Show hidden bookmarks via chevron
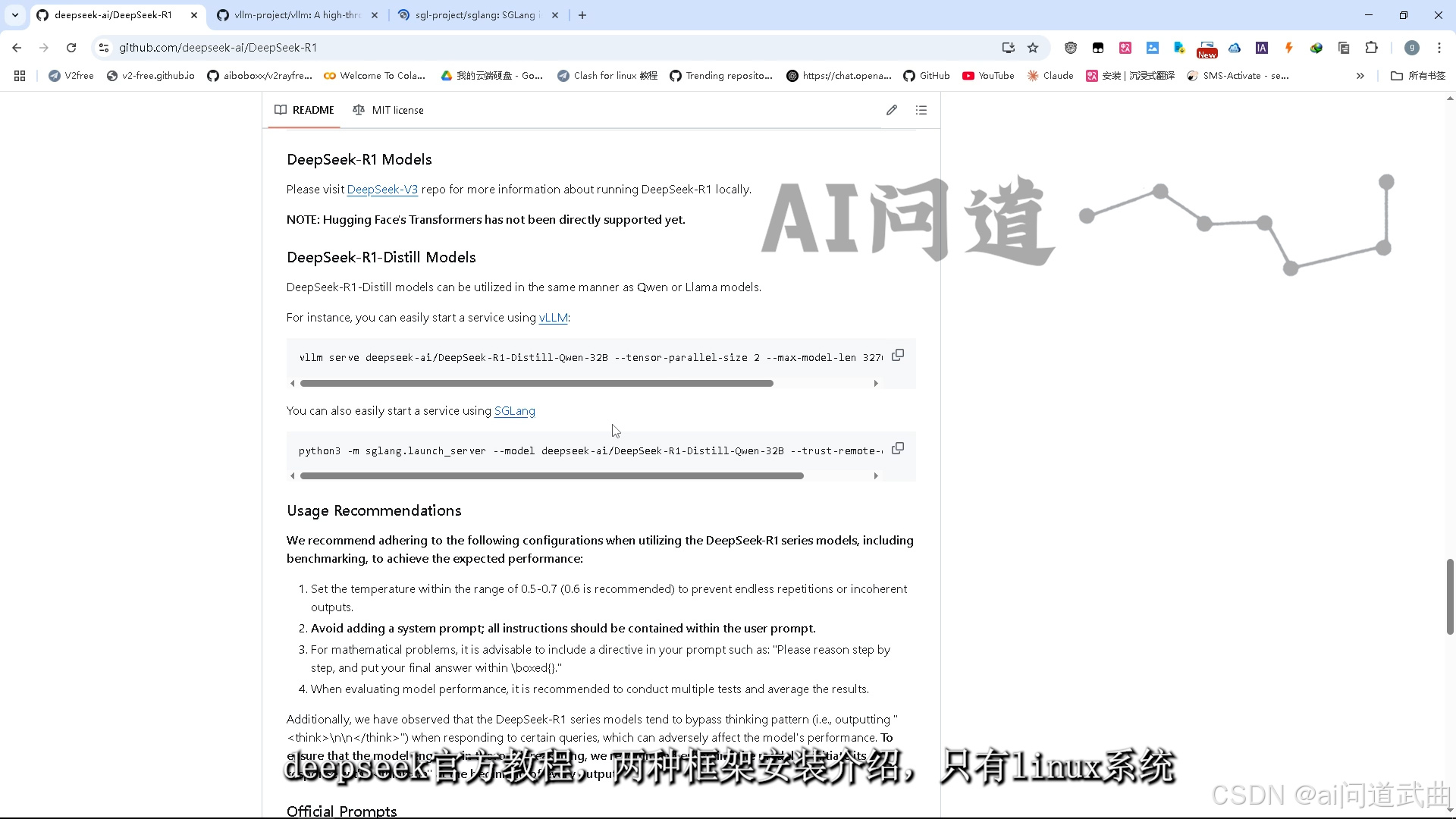 pos(1360,76)
